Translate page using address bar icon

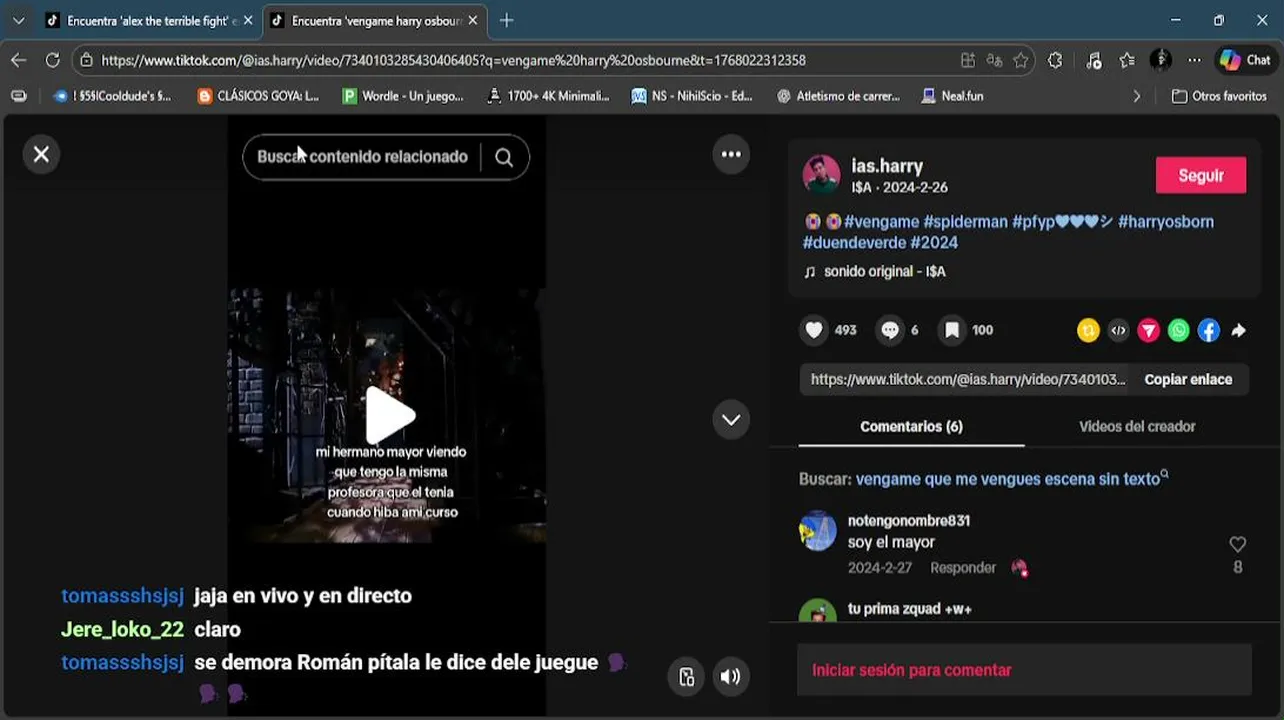click(x=994, y=60)
